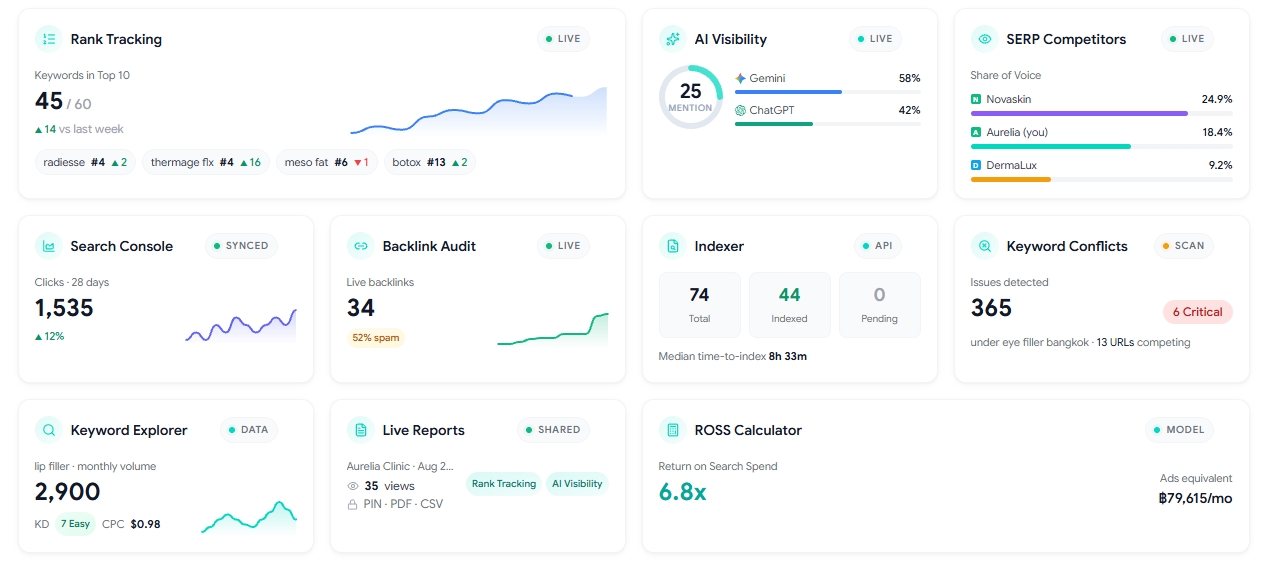Click the 2,900 monthly volume value
Image resolution: width=1267 pixels, height=572 pixels.
(68, 492)
